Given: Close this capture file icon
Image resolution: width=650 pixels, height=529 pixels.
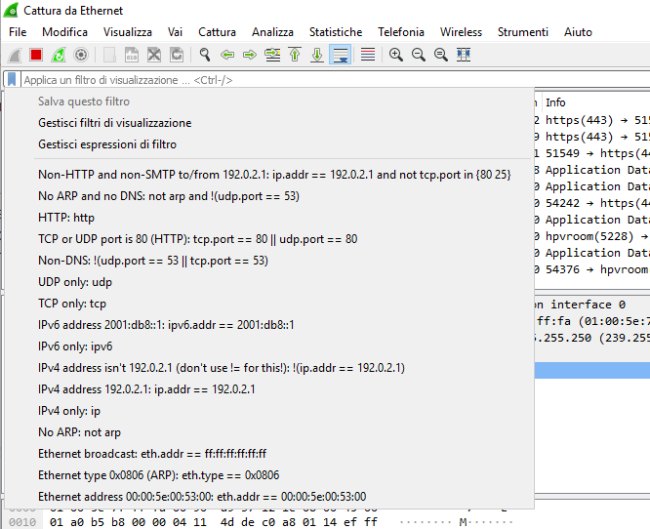Looking at the screenshot, I should [154, 55].
